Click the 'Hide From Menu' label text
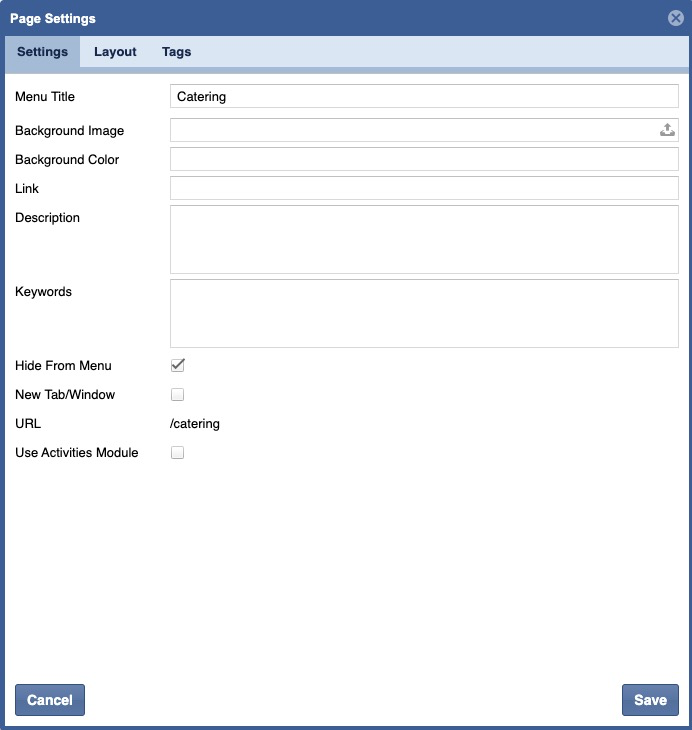Viewport: 692px width, 730px height. [x=63, y=366]
